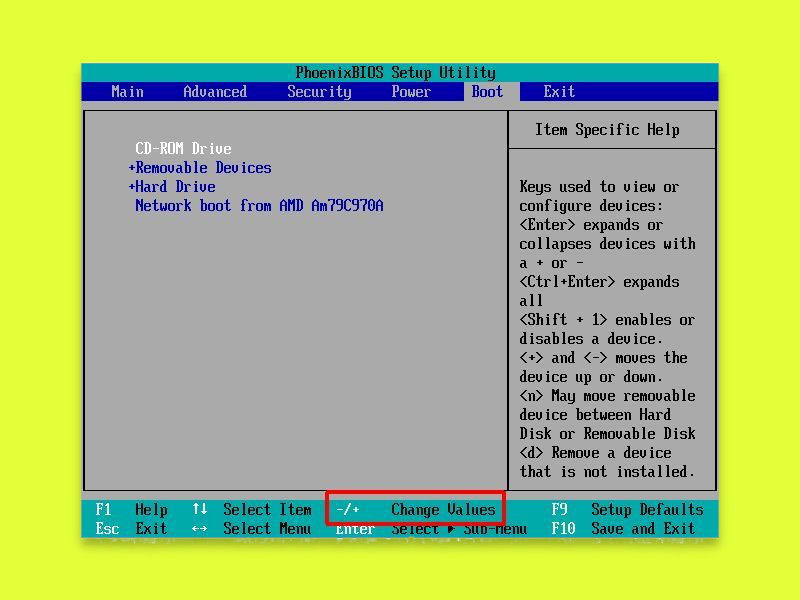
Task: Click the F9 Setup Defaults hint
Action: (627, 510)
